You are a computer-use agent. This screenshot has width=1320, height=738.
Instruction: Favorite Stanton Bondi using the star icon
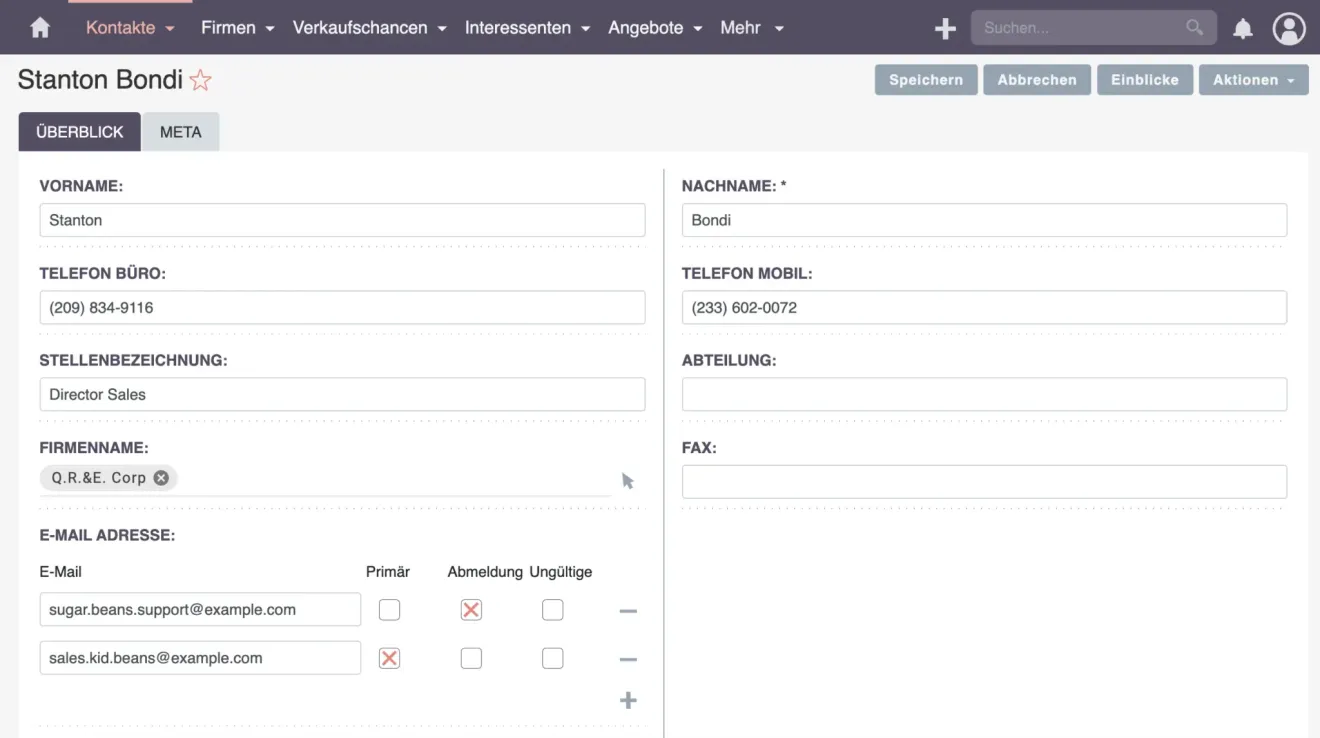(x=200, y=80)
